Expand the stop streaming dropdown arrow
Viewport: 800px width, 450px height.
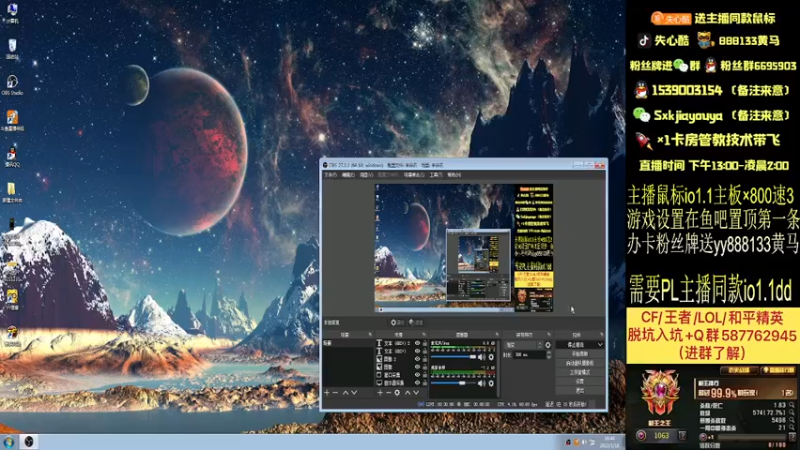point(601,345)
